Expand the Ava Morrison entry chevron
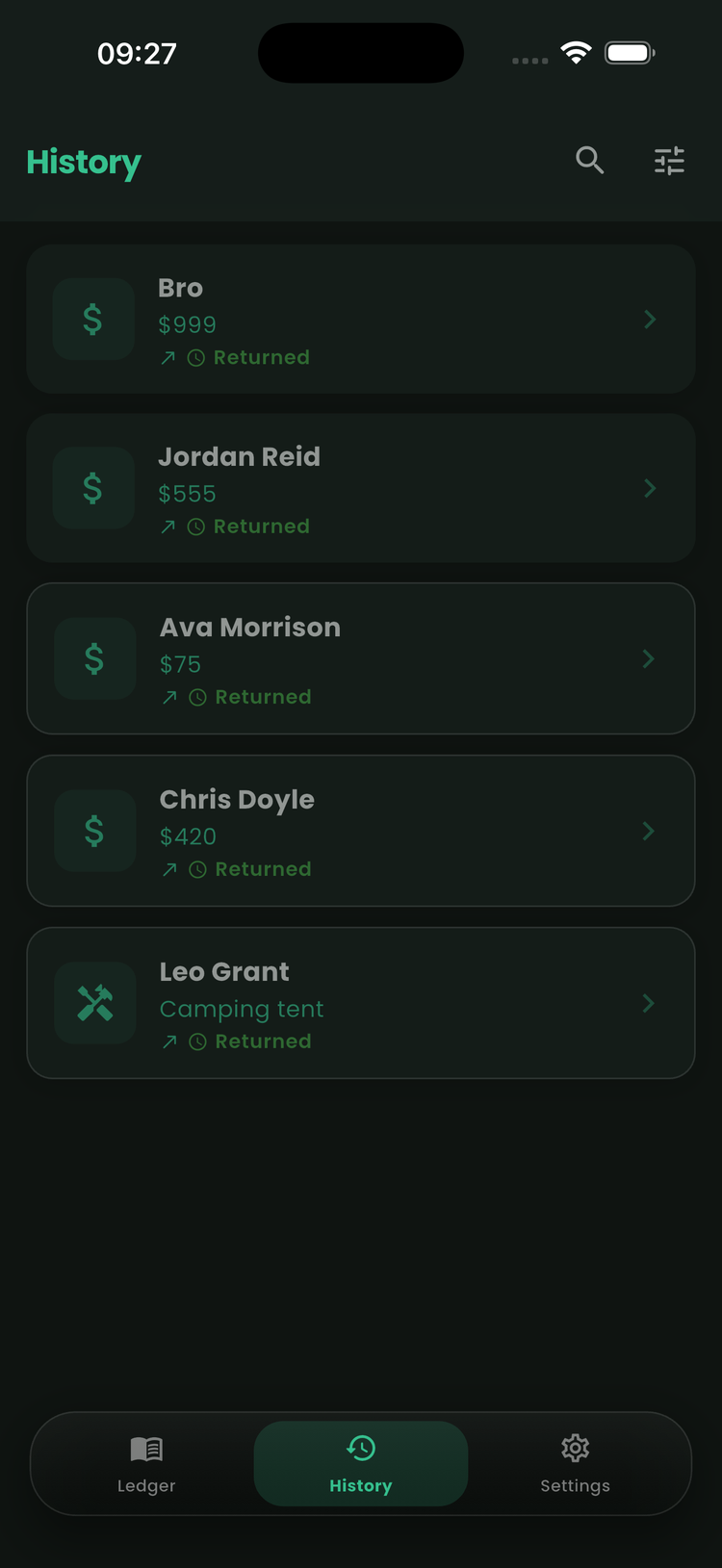The image size is (722, 1568). point(649,658)
